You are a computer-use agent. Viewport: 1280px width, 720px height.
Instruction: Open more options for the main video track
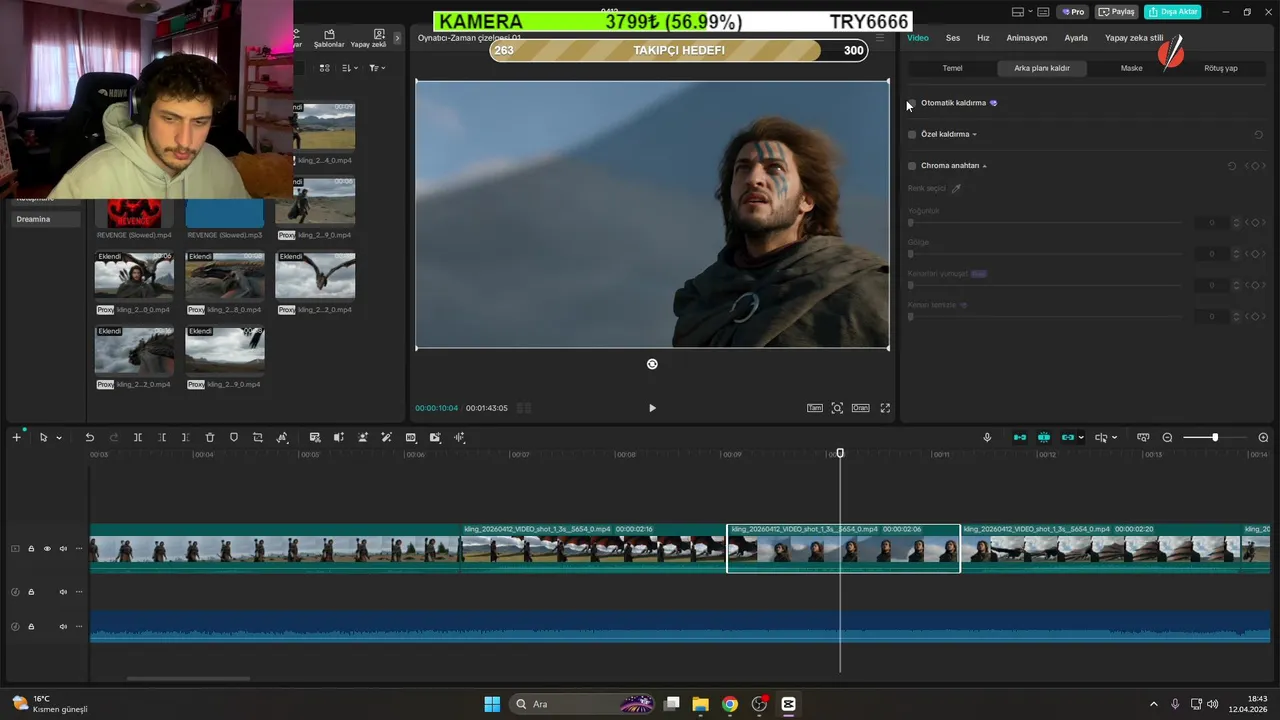click(79, 549)
